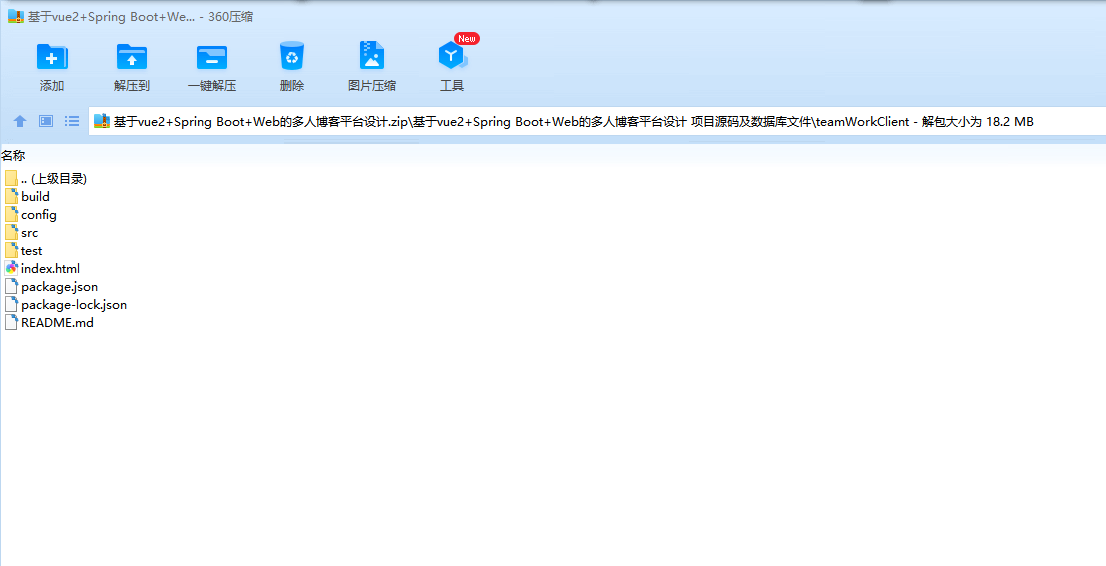Screen dimensions: 1106x566
Task: Click the 360压缩 app icon in the title bar
Action: tap(16, 17)
